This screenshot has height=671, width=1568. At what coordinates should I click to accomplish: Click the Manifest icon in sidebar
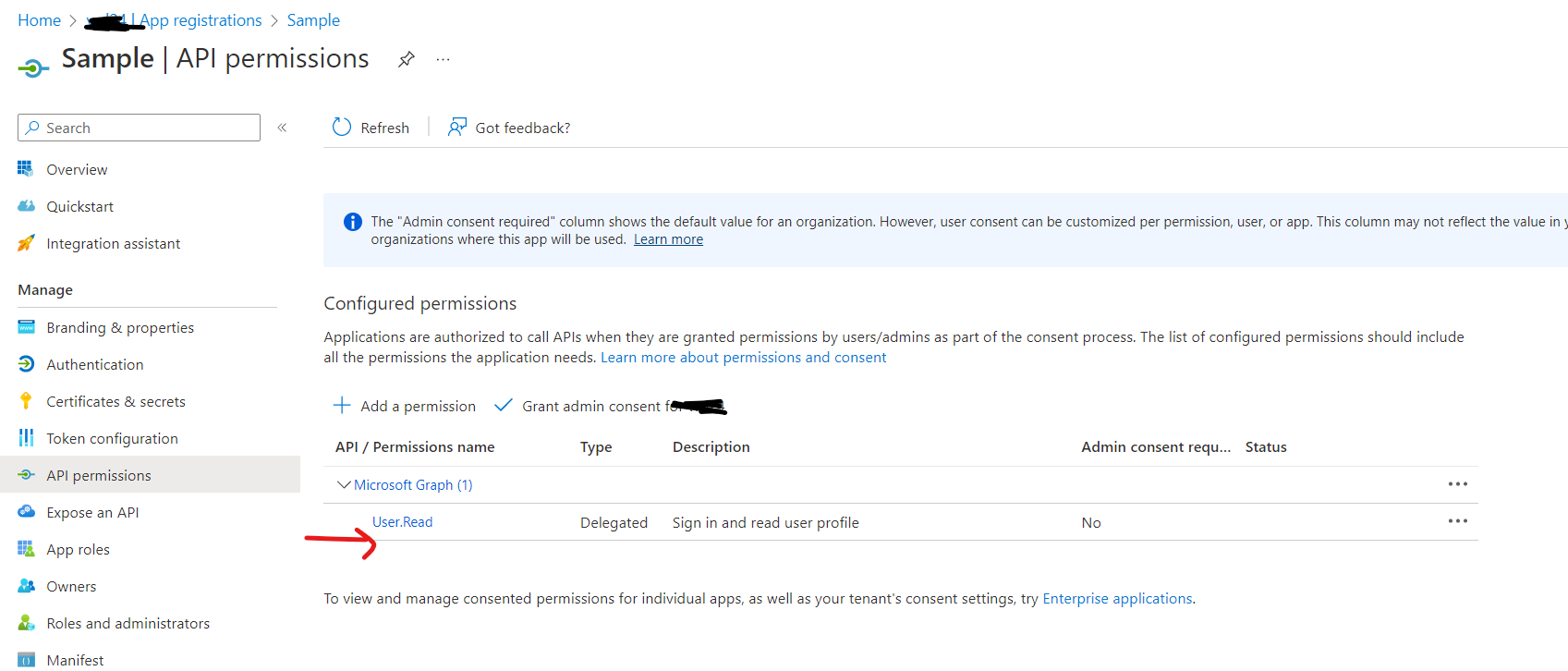tap(26, 660)
